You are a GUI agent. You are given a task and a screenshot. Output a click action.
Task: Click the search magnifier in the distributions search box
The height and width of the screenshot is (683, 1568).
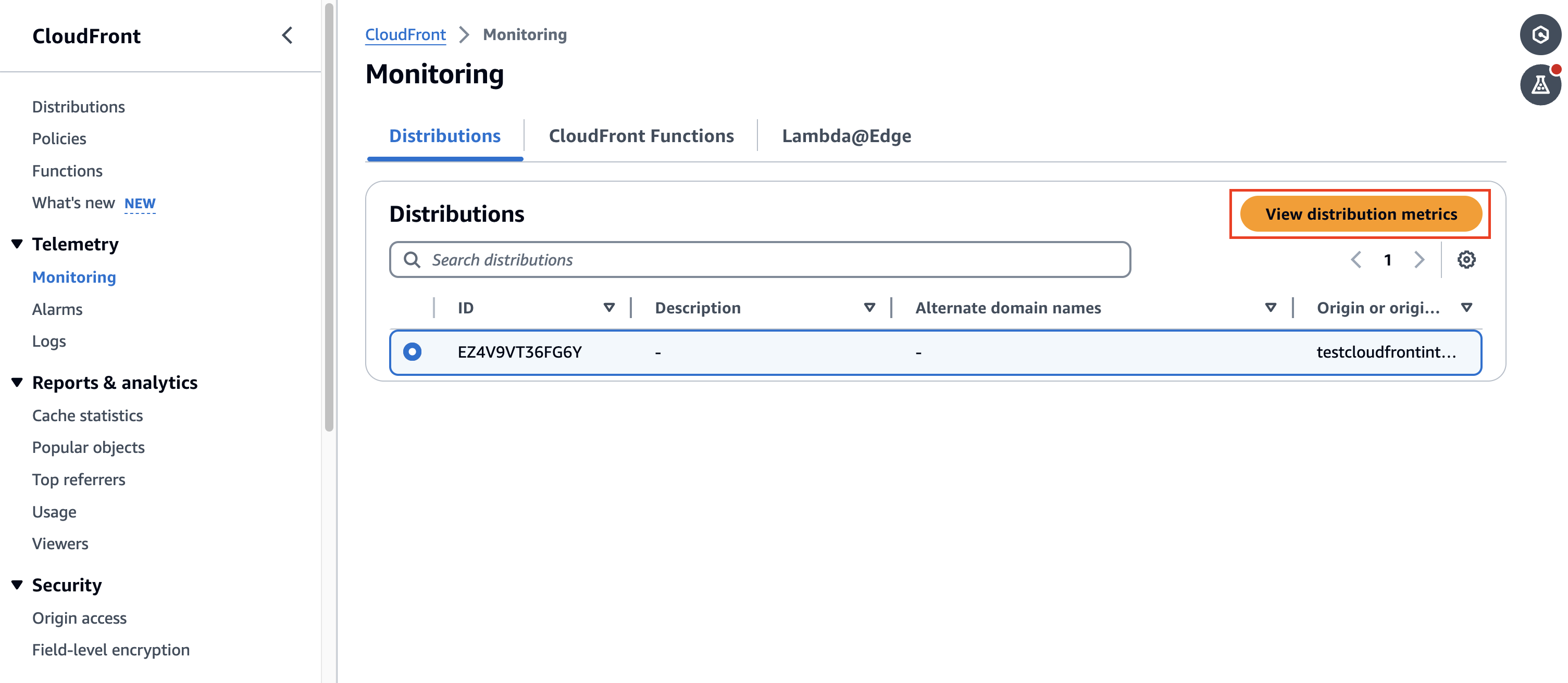412,260
